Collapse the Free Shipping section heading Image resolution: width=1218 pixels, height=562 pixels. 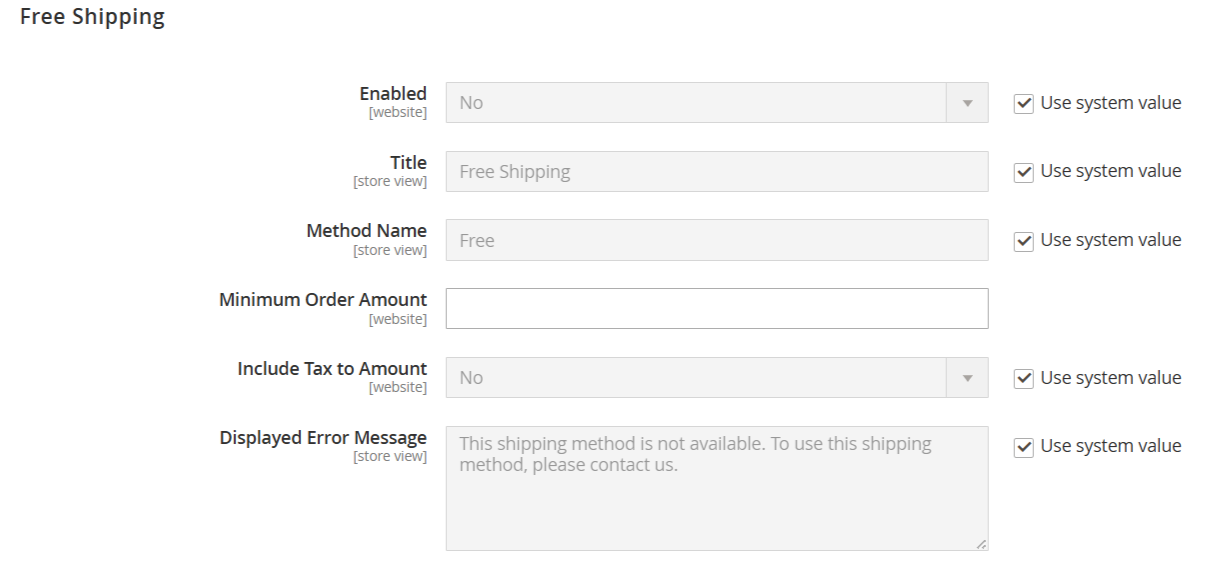tap(92, 17)
